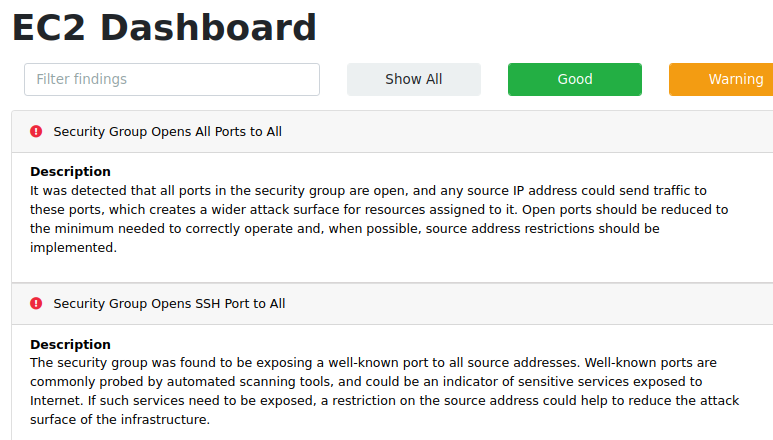
Task: Click the Description label under SSH Port finding
Action: (x=70, y=344)
